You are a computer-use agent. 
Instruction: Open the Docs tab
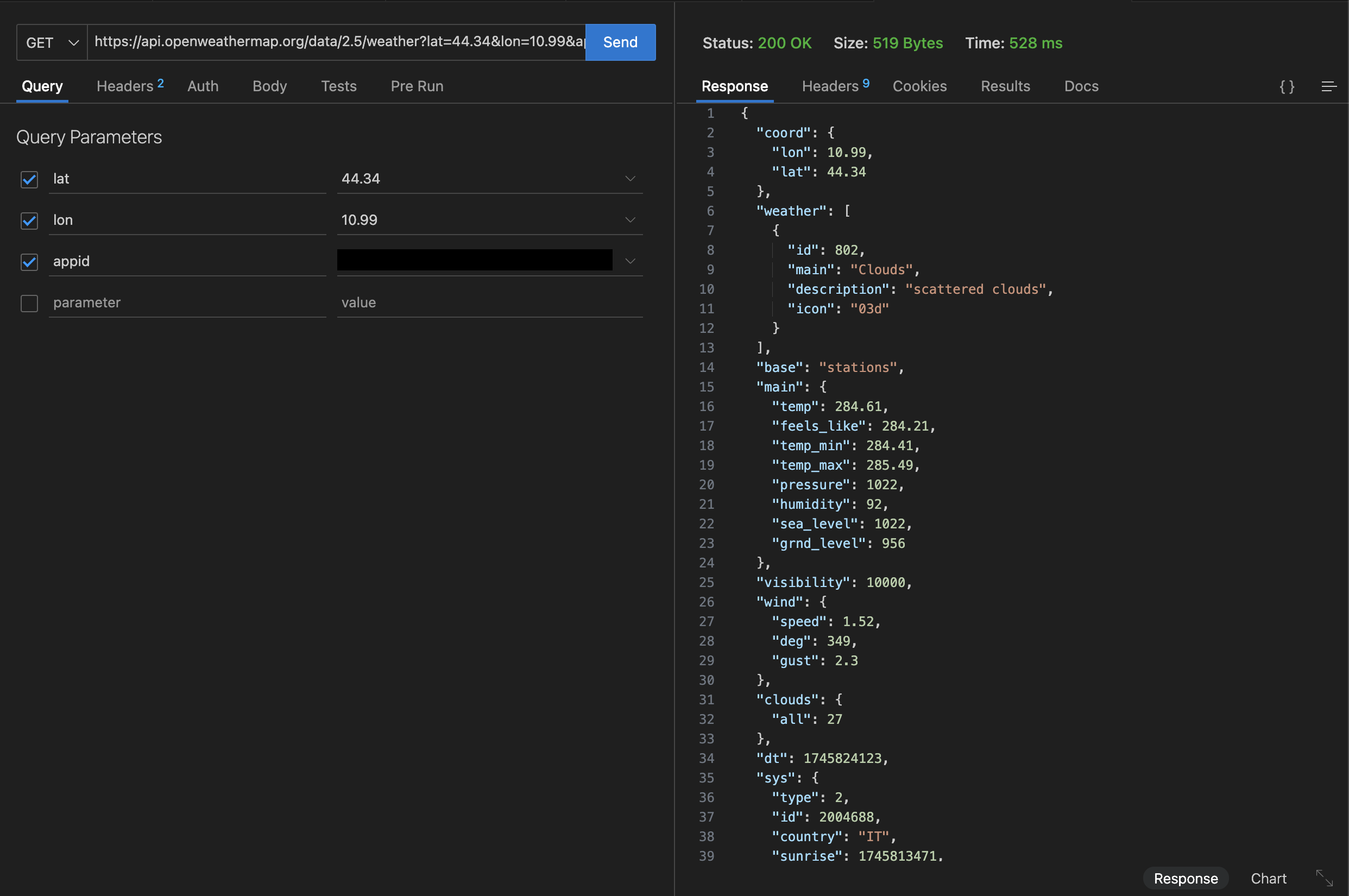coord(1081,86)
